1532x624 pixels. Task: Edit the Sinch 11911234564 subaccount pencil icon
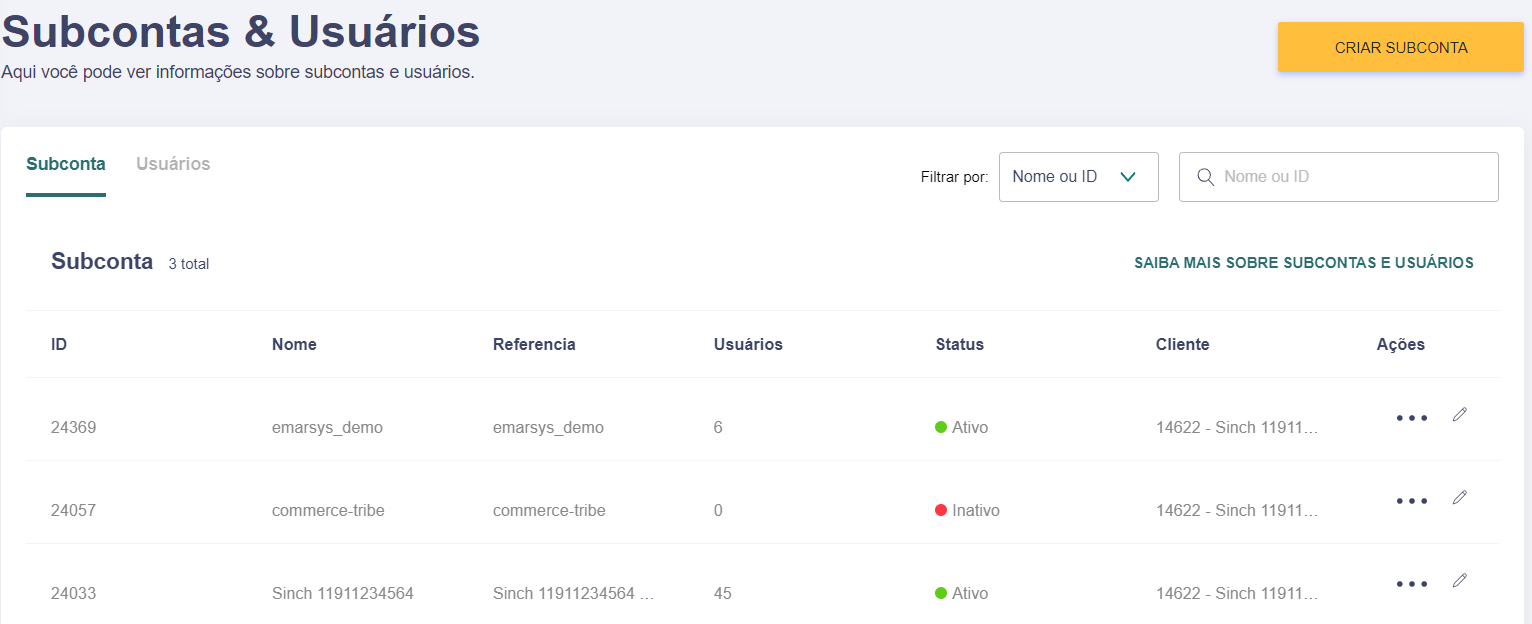1460,580
